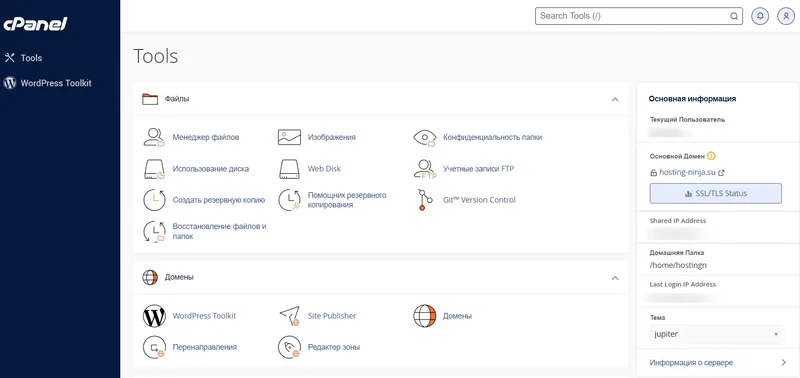Click the Основная информация heading
This screenshot has width=800, height=378.
692,99
